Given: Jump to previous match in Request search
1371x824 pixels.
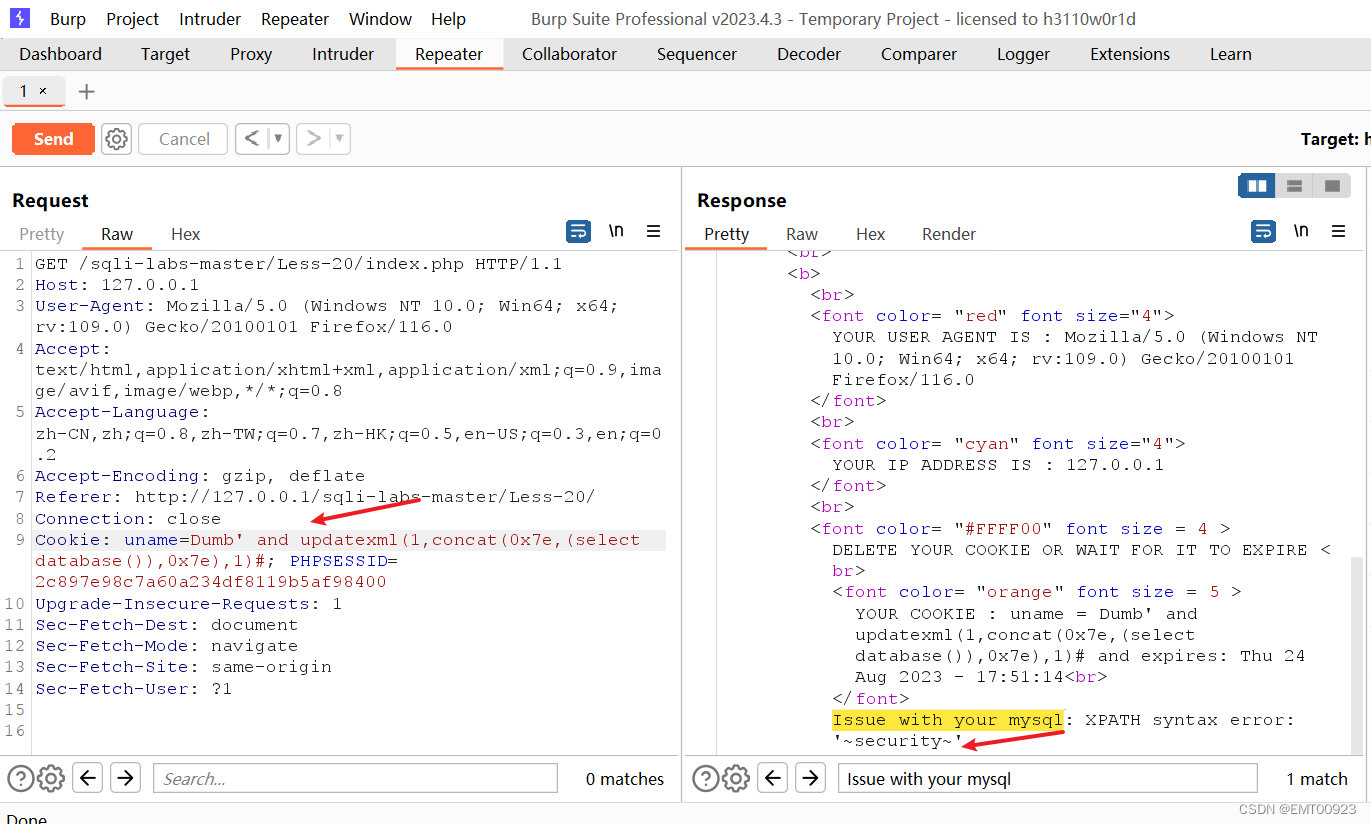Looking at the screenshot, I should pyautogui.click(x=88, y=777).
